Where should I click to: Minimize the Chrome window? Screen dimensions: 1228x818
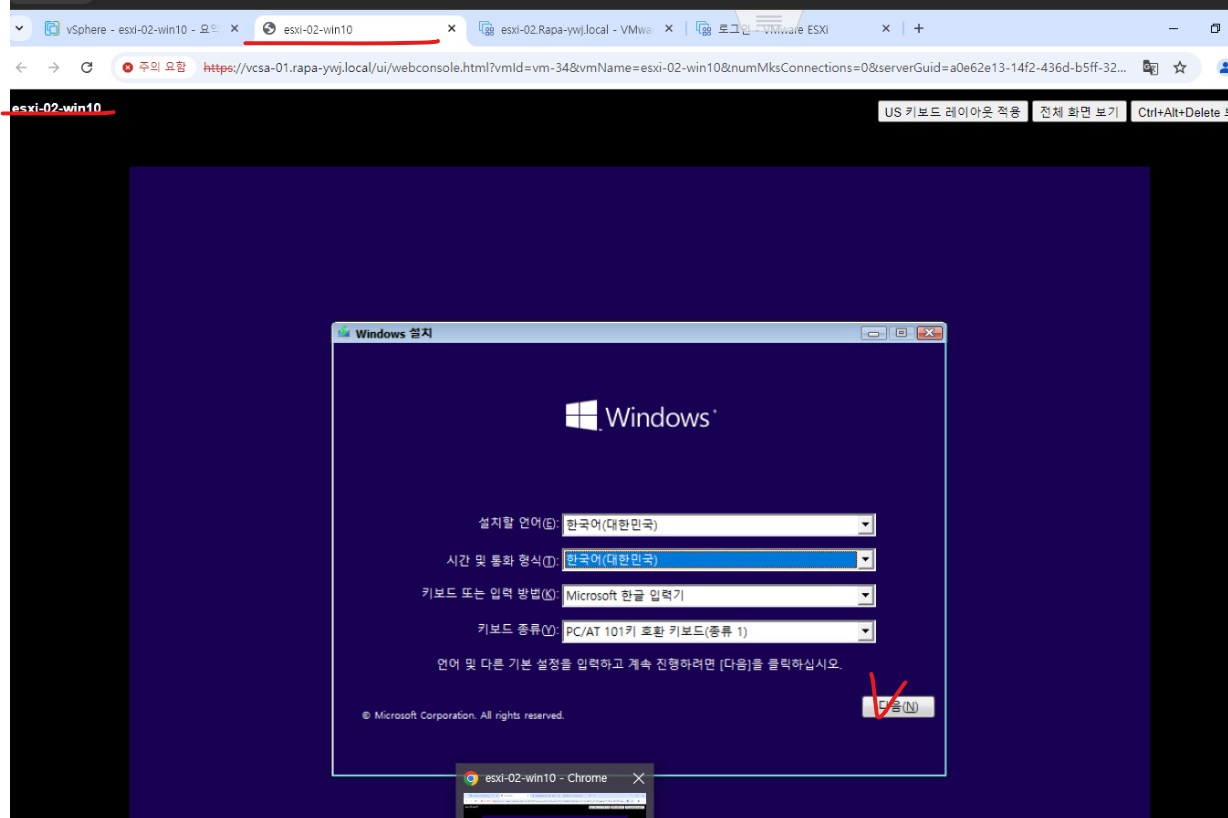click(1173, 29)
